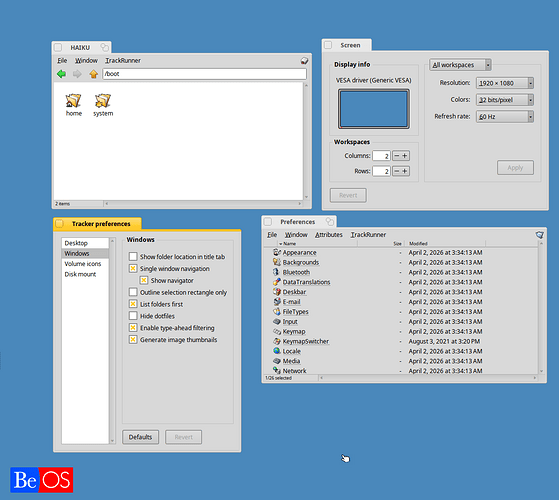The image size is (559, 500).
Task: Increase workspace Columns with plus button
Action: tap(405, 156)
